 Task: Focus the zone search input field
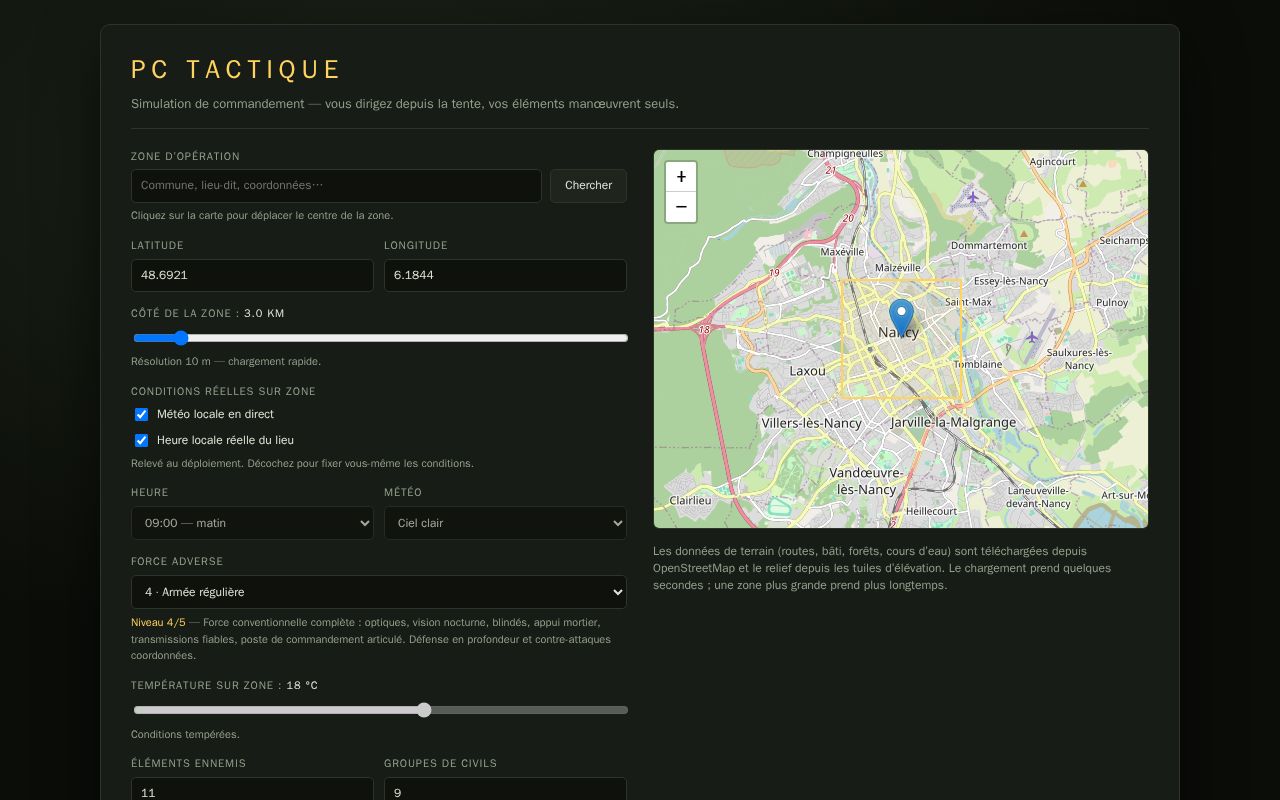click(x=336, y=186)
